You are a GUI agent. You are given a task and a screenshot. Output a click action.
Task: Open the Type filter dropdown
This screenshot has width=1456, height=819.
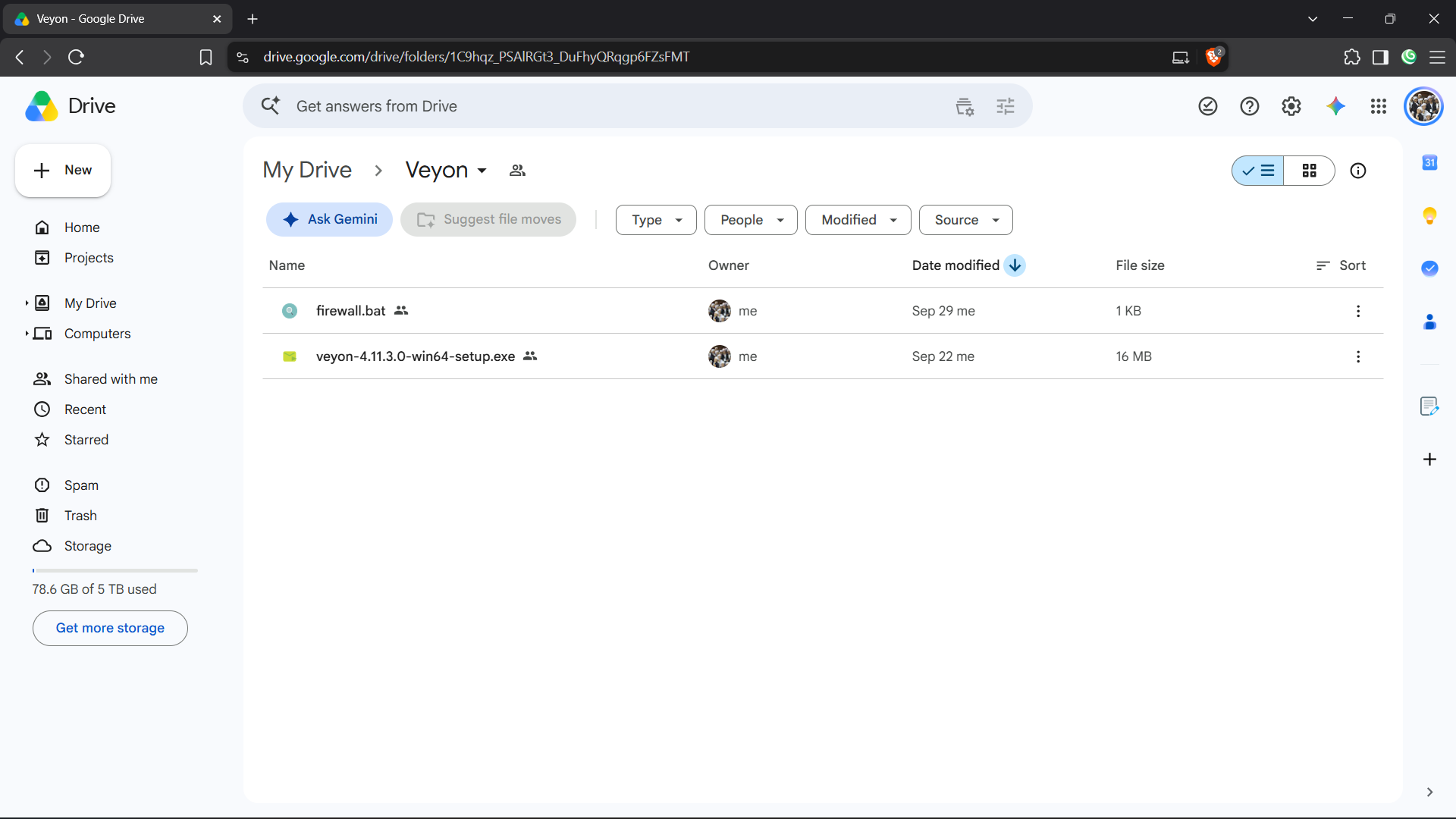coord(656,220)
